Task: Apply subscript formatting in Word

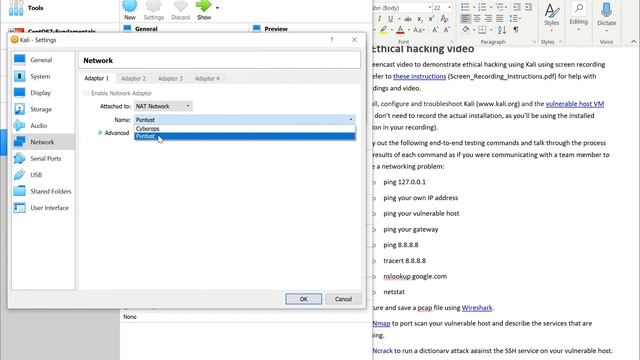Action: tap(420, 19)
